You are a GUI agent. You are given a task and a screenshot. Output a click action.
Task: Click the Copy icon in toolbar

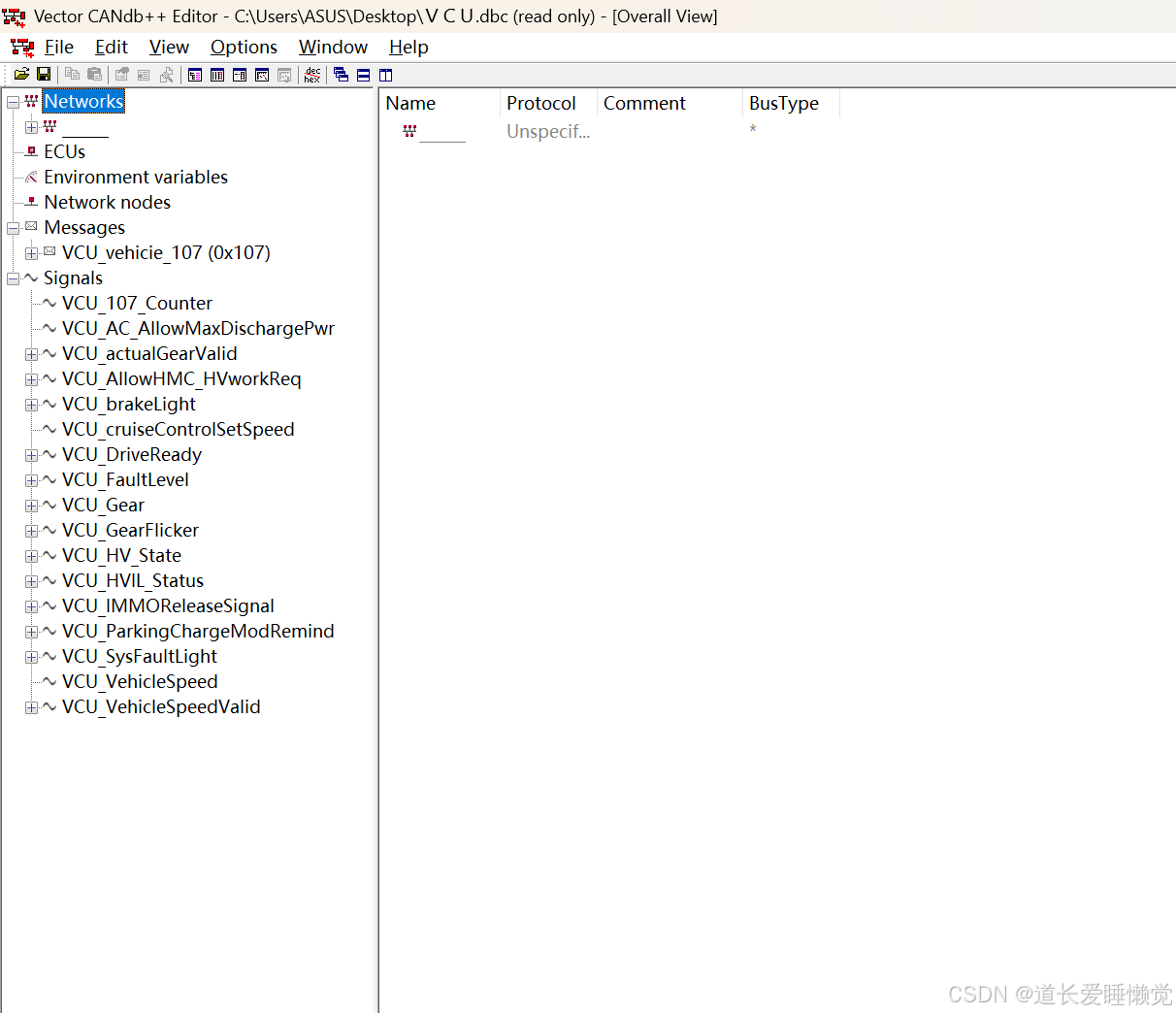click(x=72, y=75)
